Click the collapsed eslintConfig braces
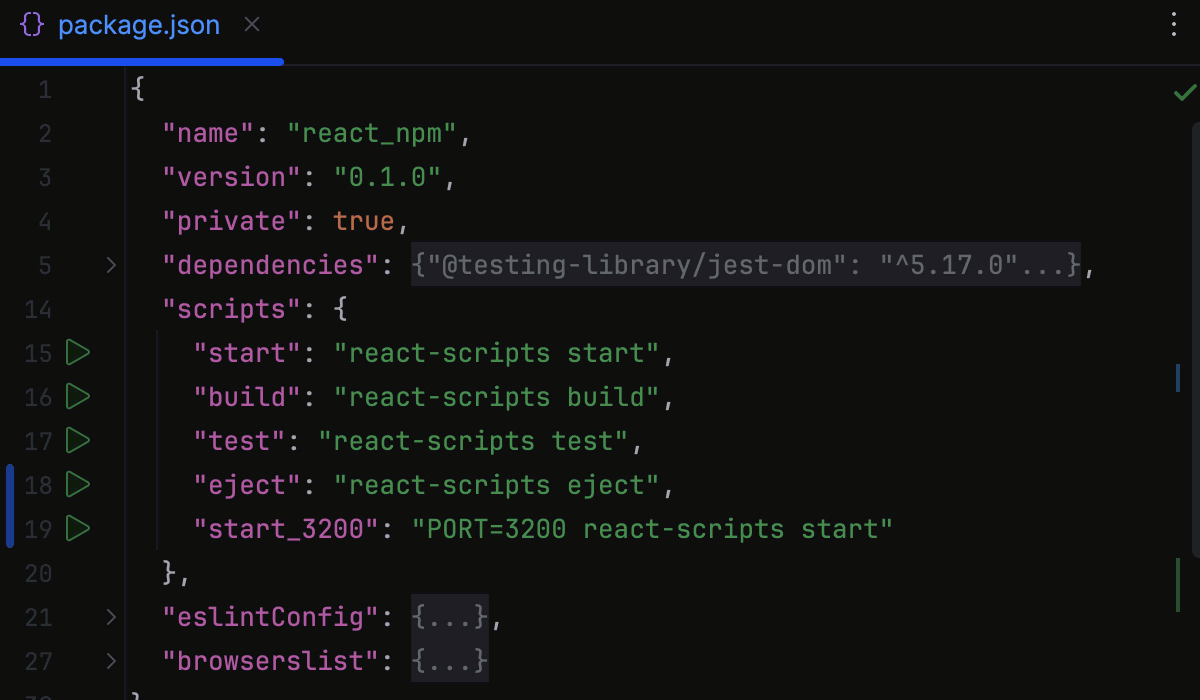Screen dimensions: 1200x700 (x=449, y=617)
